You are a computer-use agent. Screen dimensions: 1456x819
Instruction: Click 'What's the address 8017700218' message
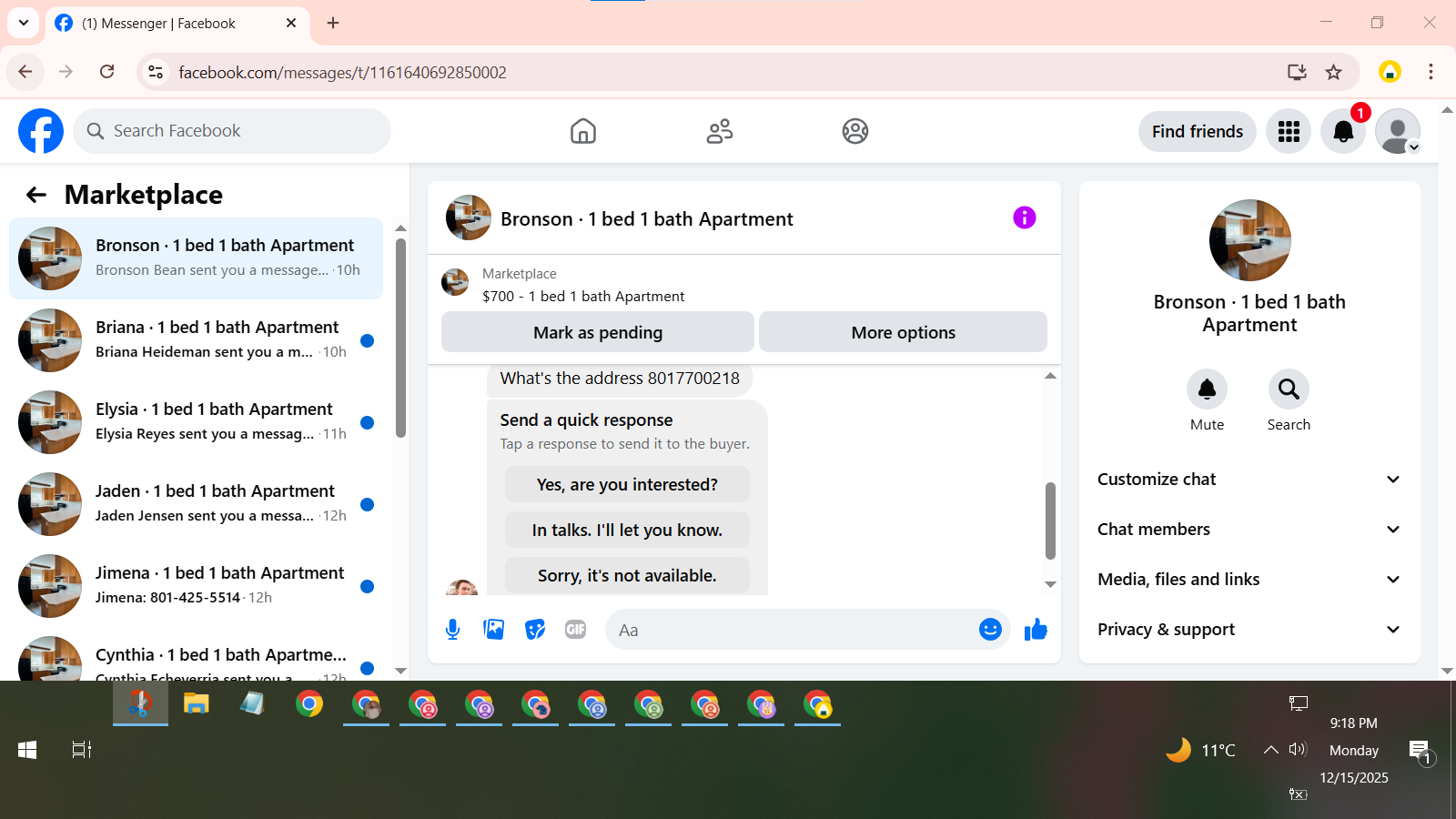click(x=620, y=379)
